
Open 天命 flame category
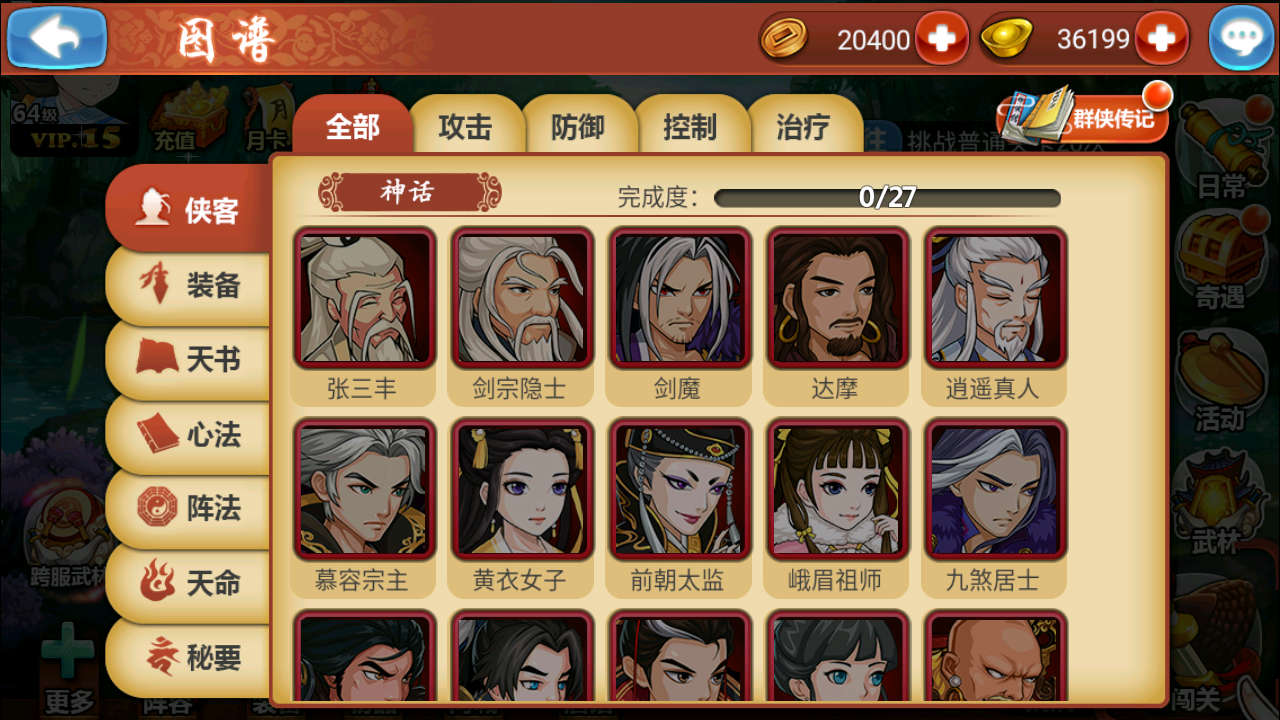(190, 582)
